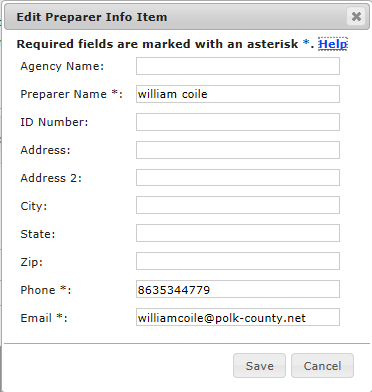Click the Agency Name text box
This screenshot has height=392, width=372.
tap(238, 66)
